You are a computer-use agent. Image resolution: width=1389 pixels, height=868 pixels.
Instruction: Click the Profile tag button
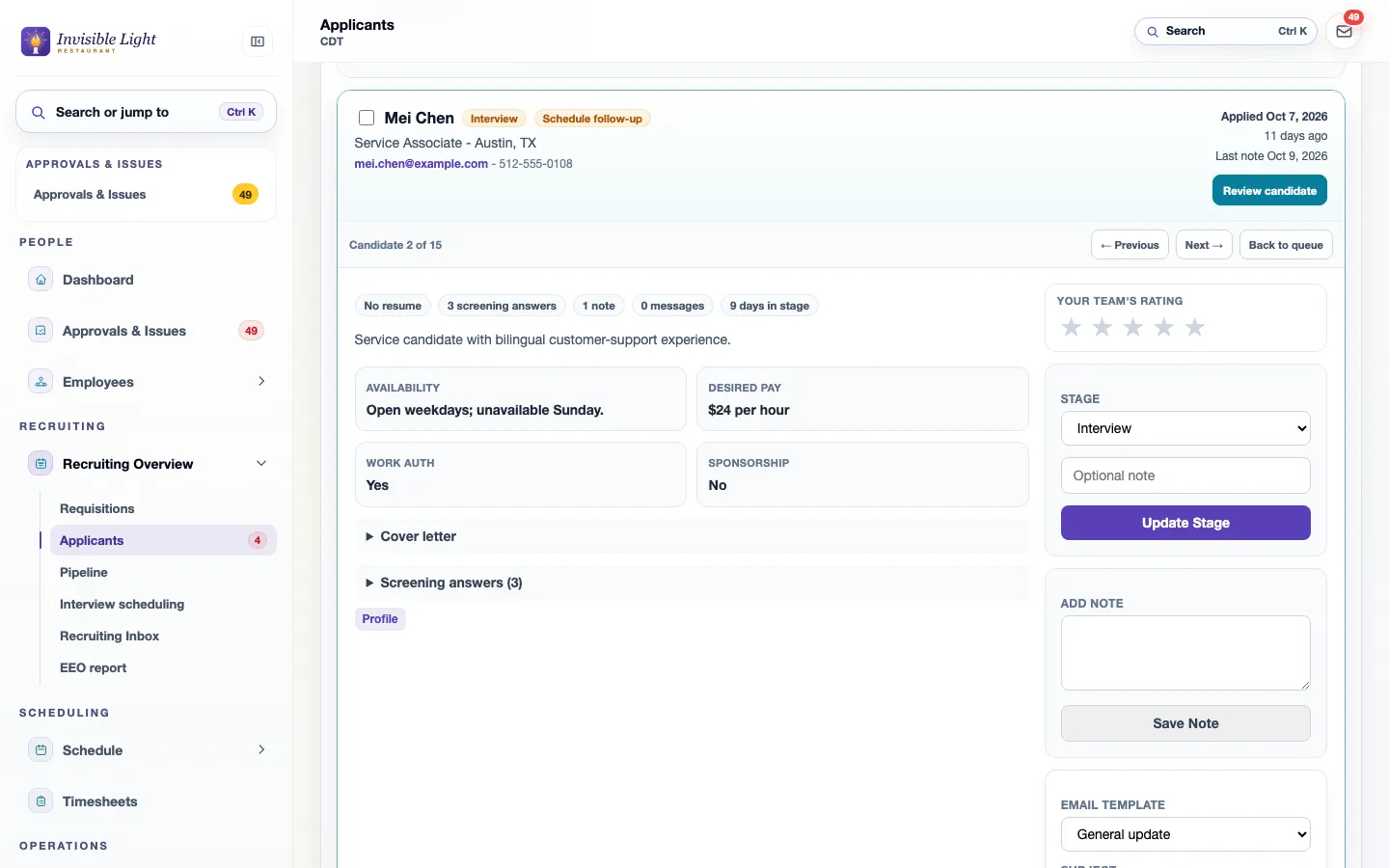point(380,619)
